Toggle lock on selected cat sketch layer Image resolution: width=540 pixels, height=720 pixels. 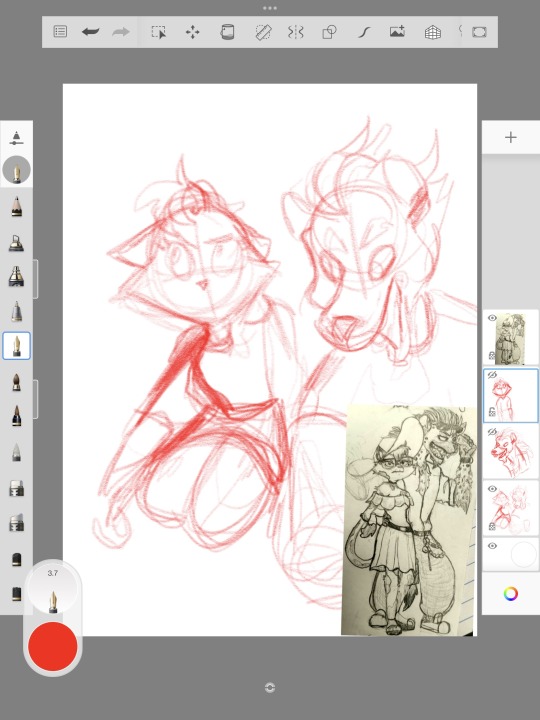click(492, 412)
